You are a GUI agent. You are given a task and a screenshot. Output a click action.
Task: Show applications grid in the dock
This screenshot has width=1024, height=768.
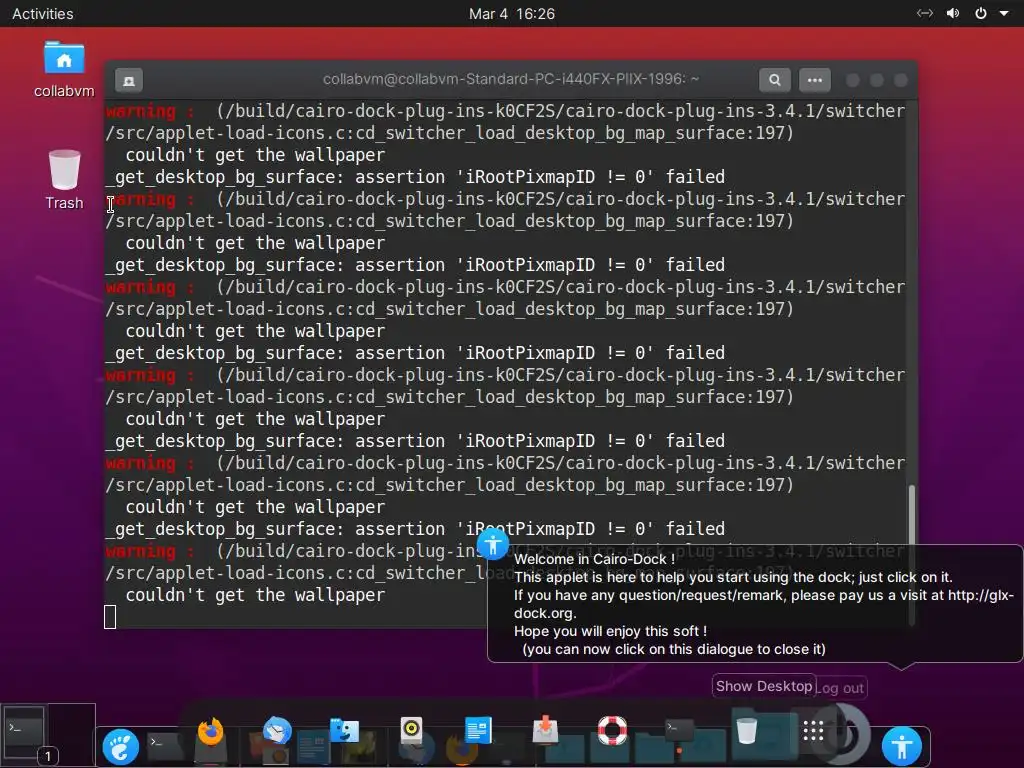click(x=813, y=731)
